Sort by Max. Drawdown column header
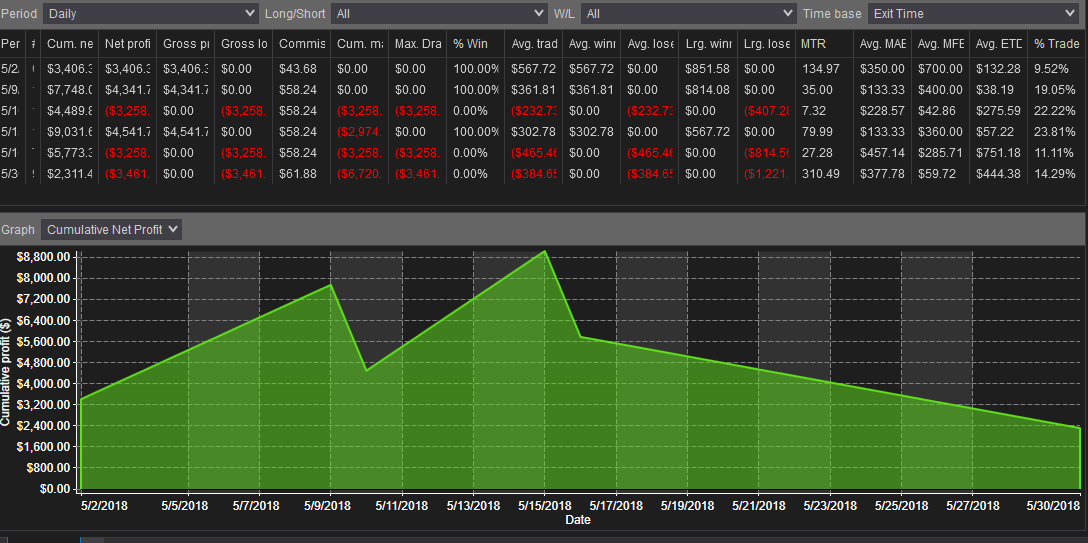 (418, 44)
